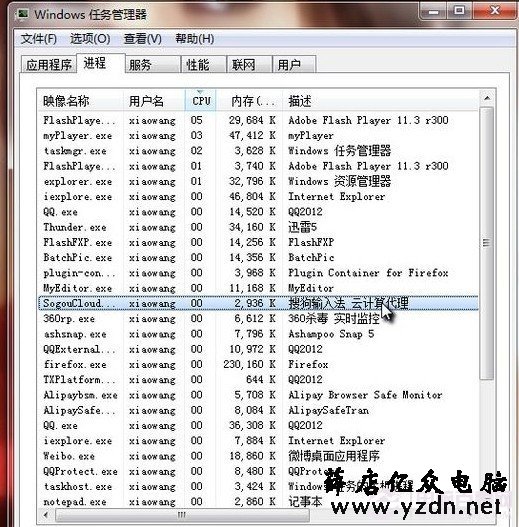
Task: Select QQ.exe using 14,520 K
Action: click(x=258, y=212)
